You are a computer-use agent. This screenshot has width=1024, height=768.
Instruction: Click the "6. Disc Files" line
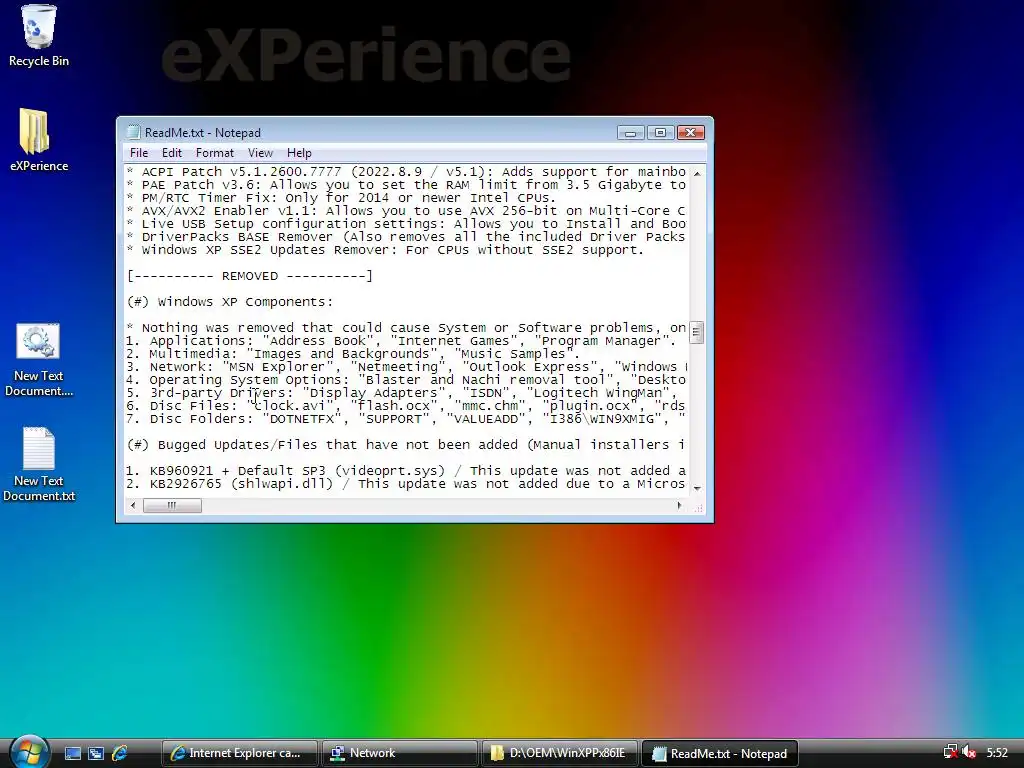(x=406, y=406)
